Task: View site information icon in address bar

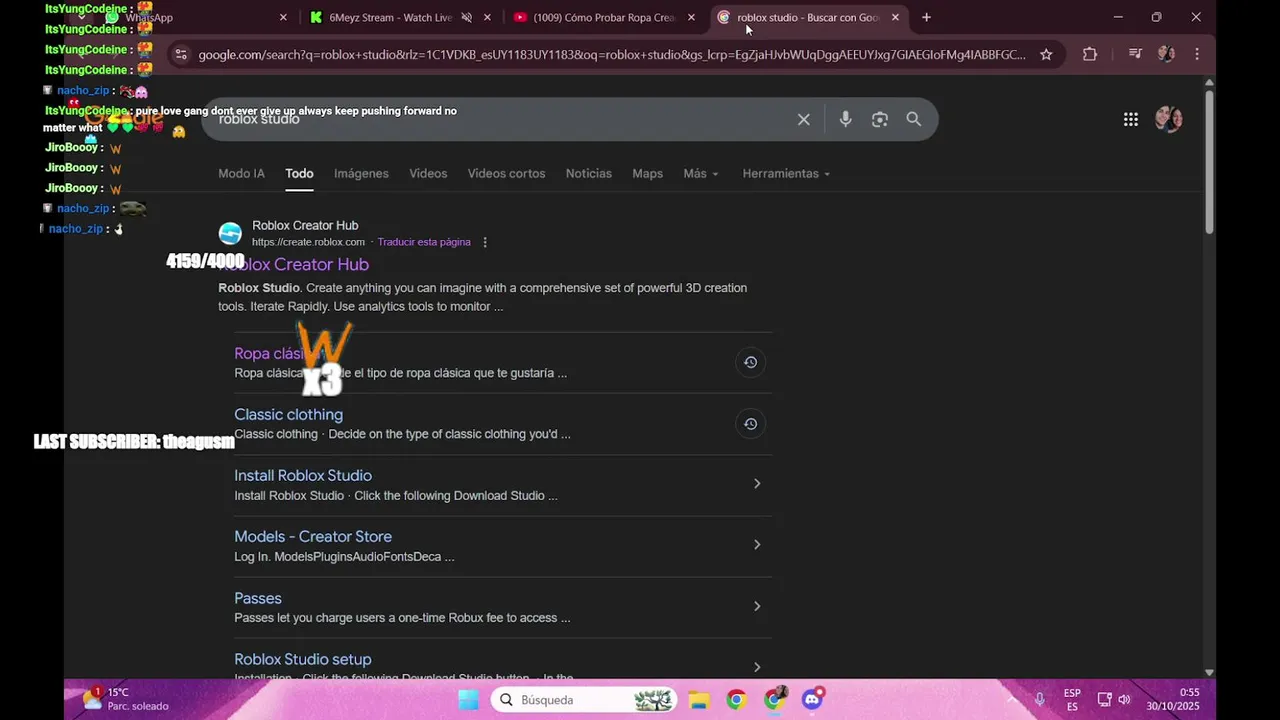Action: [181, 55]
